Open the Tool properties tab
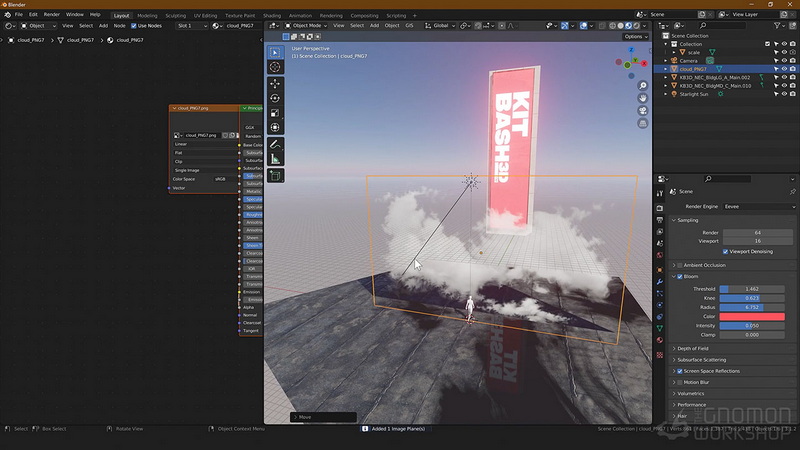Image resolution: width=800 pixels, height=450 pixels. click(x=660, y=193)
